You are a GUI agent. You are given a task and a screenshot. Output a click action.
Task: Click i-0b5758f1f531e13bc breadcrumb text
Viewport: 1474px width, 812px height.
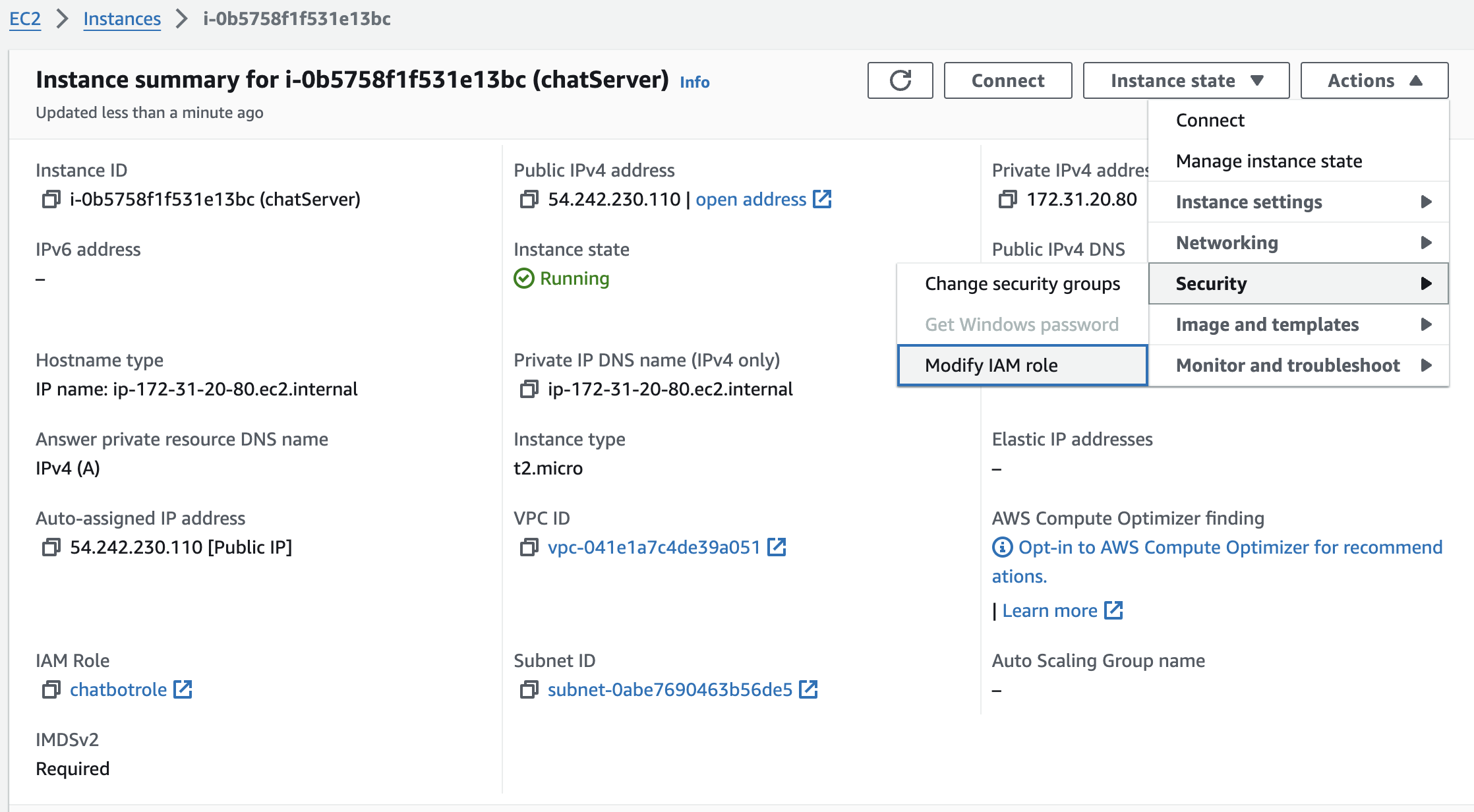(x=297, y=18)
